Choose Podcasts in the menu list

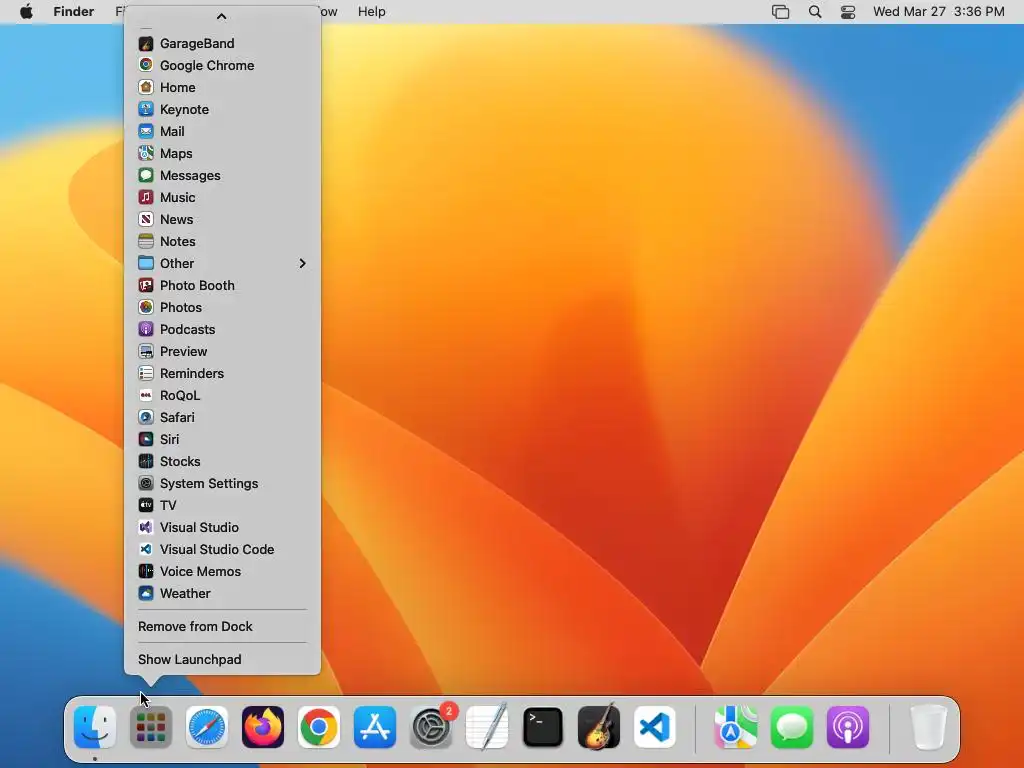point(222,329)
